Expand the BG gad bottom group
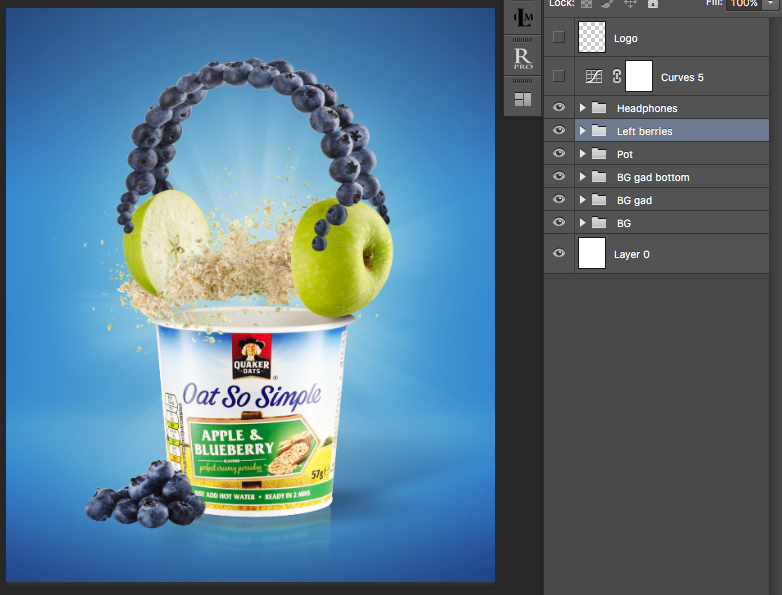The width and height of the screenshot is (782, 595). point(582,177)
